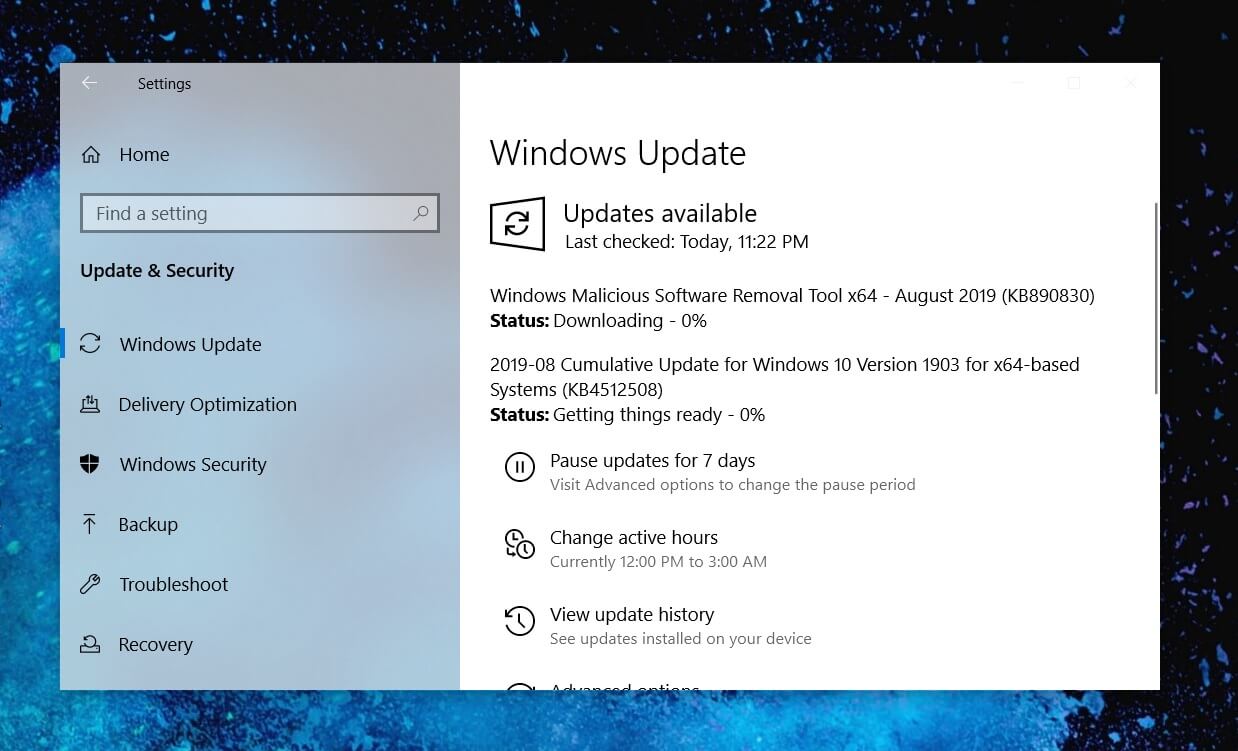The height and width of the screenshot is (751, 1238).
Task: Click the Windows Update sync icon in sidebar
Action: tap(90, 344)
